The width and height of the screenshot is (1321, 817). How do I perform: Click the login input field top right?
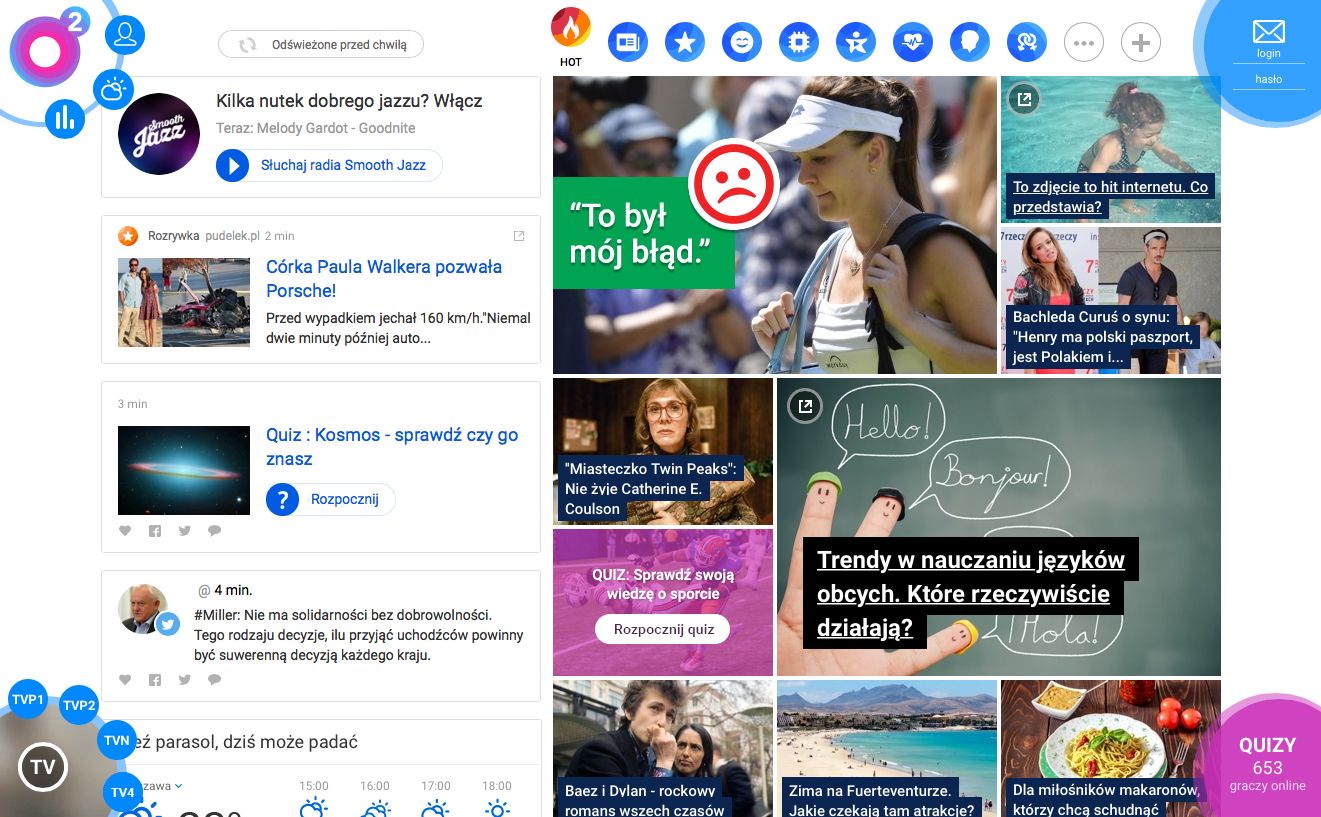(1268, 52)
